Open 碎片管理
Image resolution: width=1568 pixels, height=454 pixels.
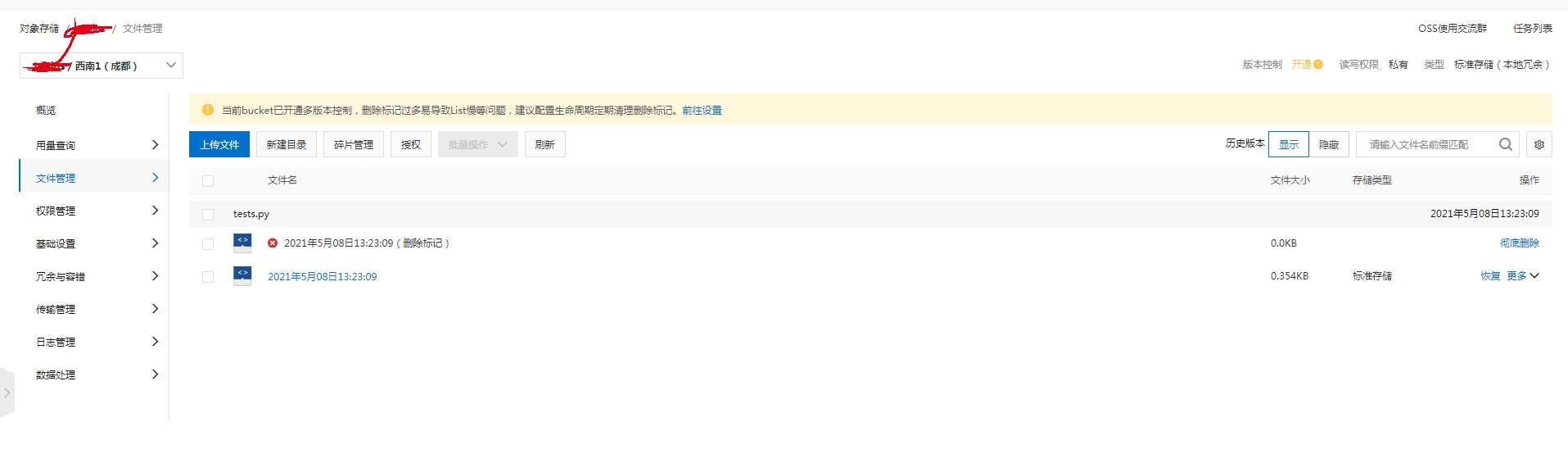(354, 144)
